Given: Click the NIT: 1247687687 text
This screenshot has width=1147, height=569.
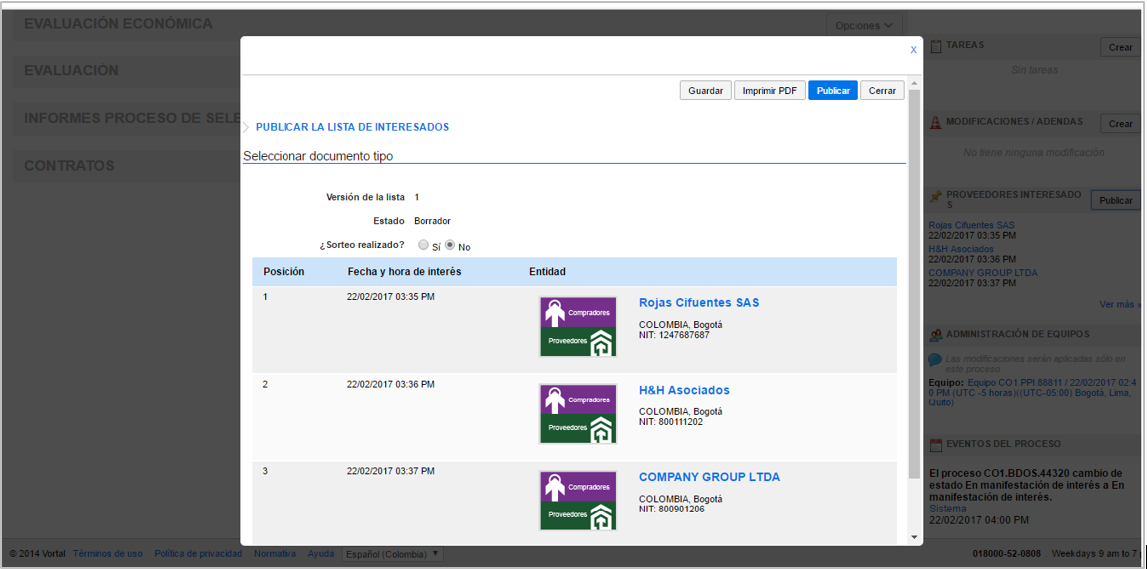Looking at the screenshot, I should 674,335.
